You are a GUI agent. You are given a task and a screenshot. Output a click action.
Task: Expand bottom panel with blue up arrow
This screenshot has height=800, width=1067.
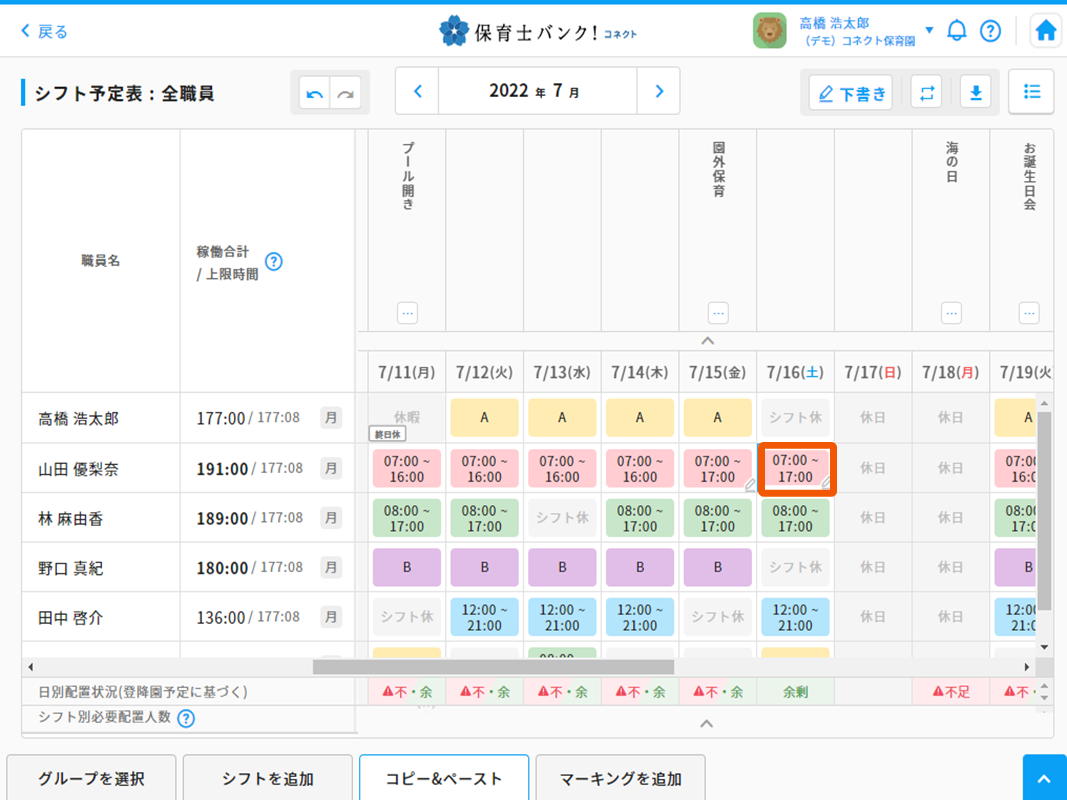1044,779
